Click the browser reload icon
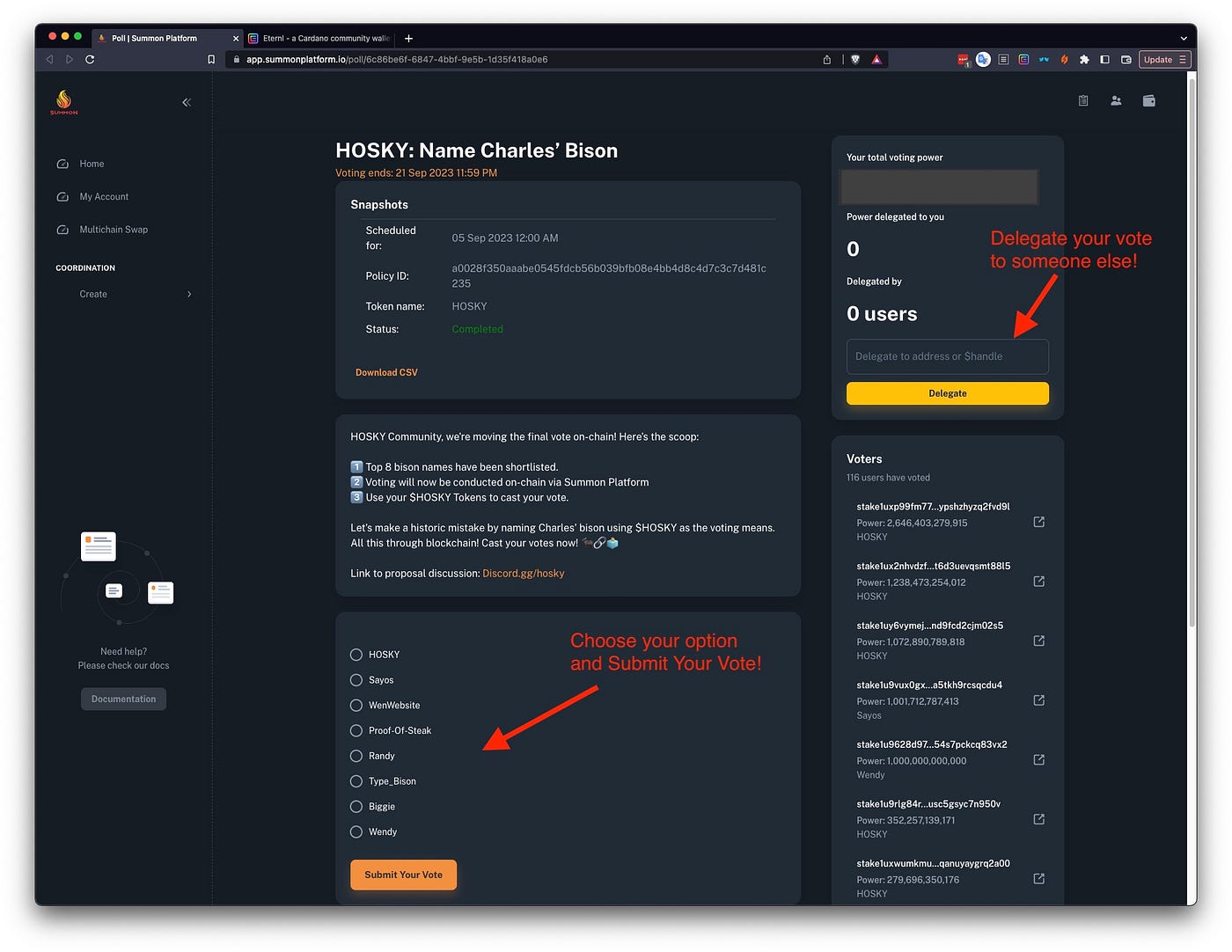 (x=90, y=60)
